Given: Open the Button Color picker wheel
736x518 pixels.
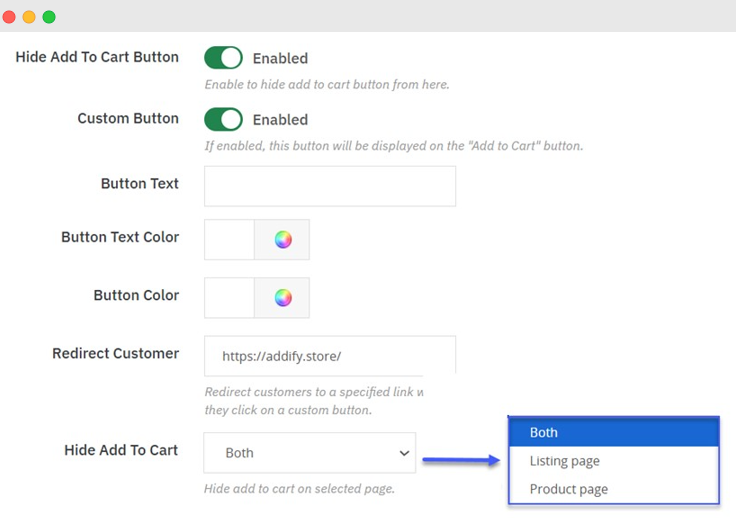Looking at the screenshot, I should (x=283, y=298).
